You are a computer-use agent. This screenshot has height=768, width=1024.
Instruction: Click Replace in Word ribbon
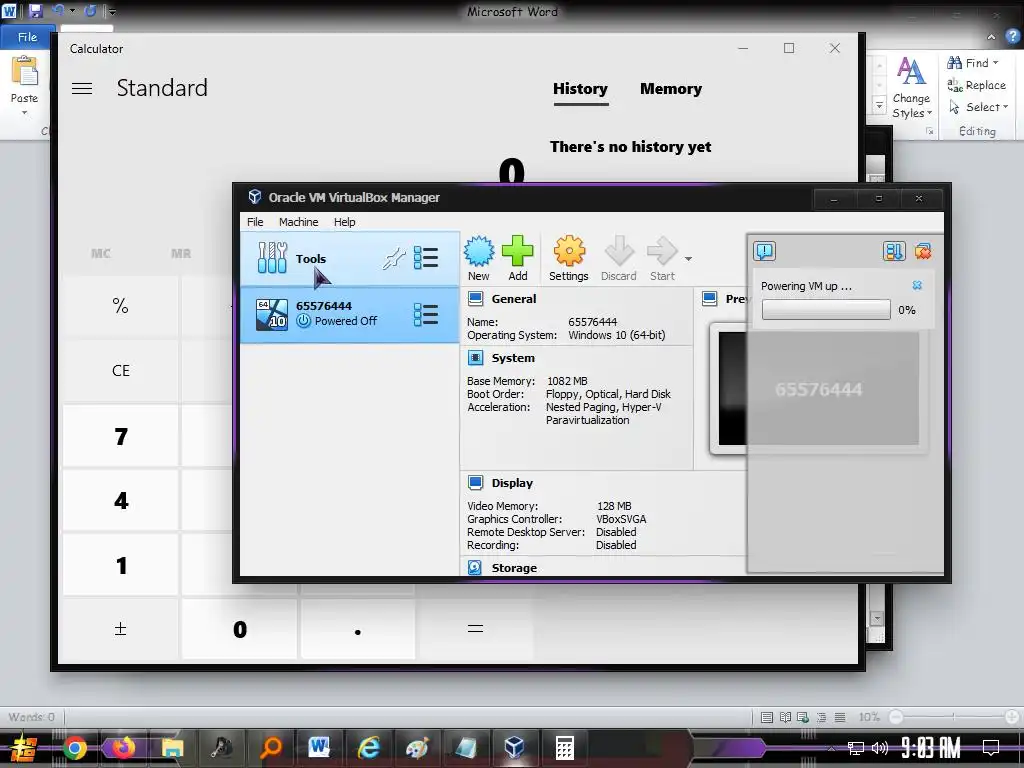click(976, 85)
